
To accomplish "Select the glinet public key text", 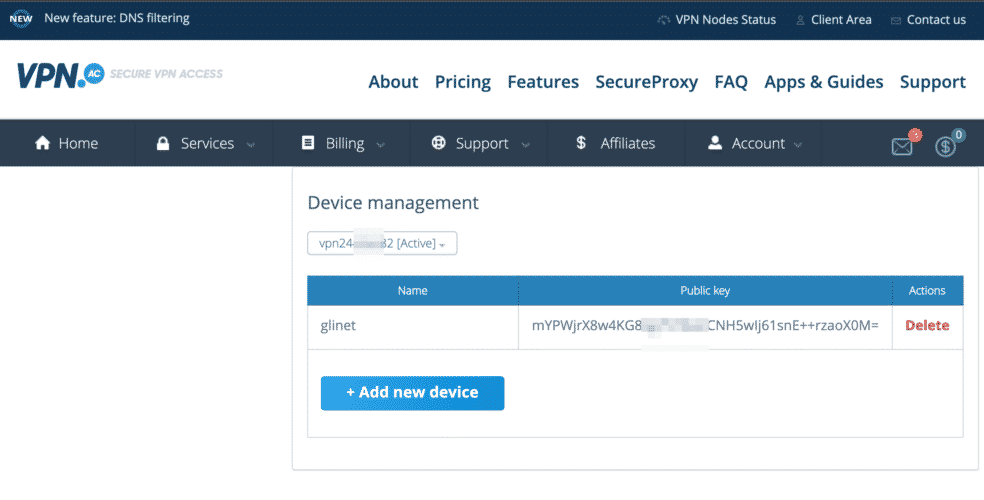I will pyautogui.click(x=705, y=325).
